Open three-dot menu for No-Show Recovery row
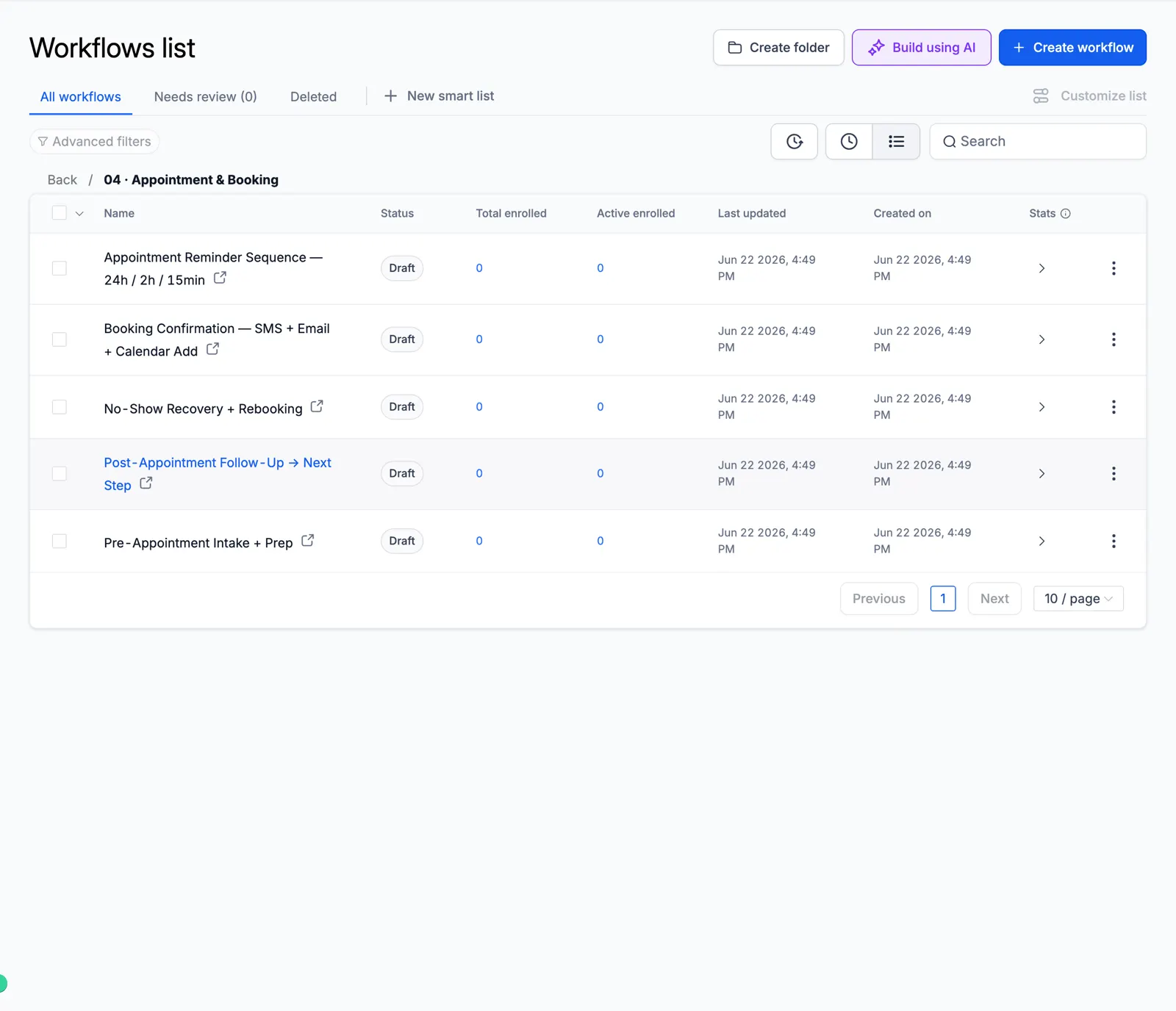Image resolution: width=1176 pixels, height=1011 pixels. click(x=1114, y=407)
